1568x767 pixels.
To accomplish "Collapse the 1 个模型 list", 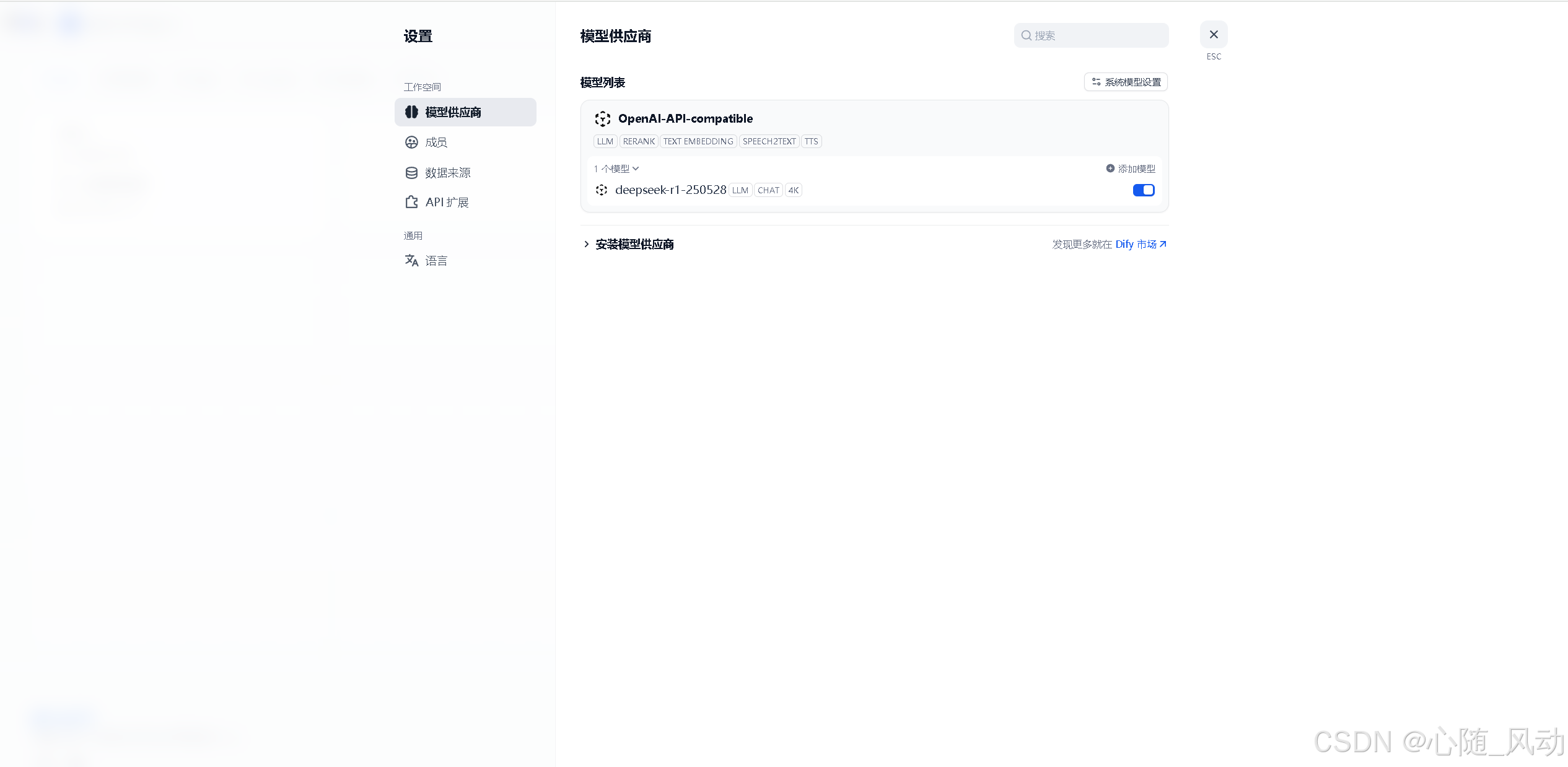I will tap(616, 169).
